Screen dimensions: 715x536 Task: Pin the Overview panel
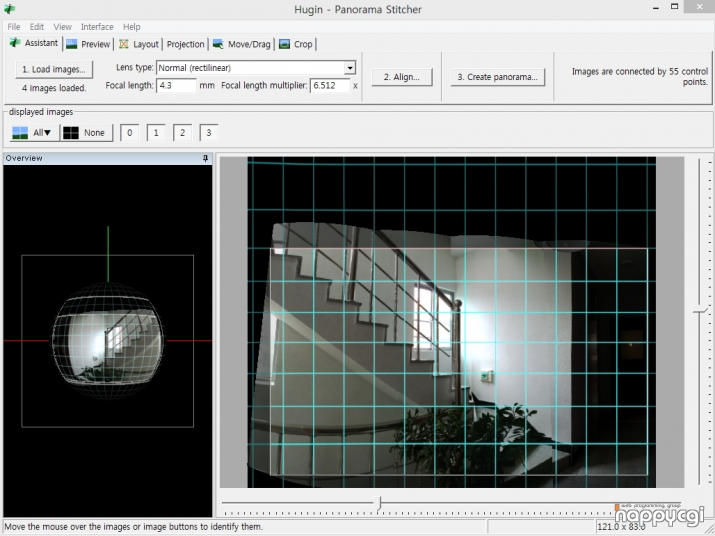[x=205, y=158]
